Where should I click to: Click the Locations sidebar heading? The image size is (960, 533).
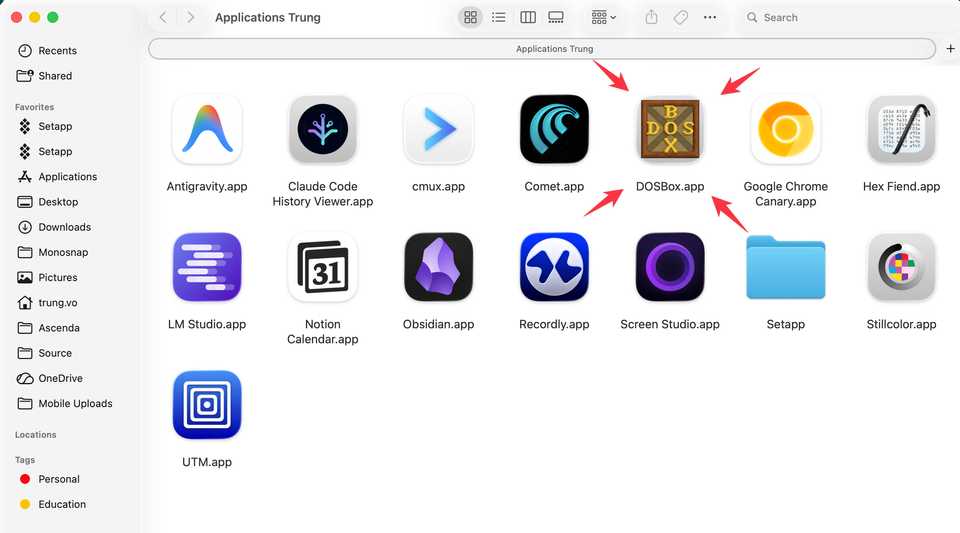36,434
